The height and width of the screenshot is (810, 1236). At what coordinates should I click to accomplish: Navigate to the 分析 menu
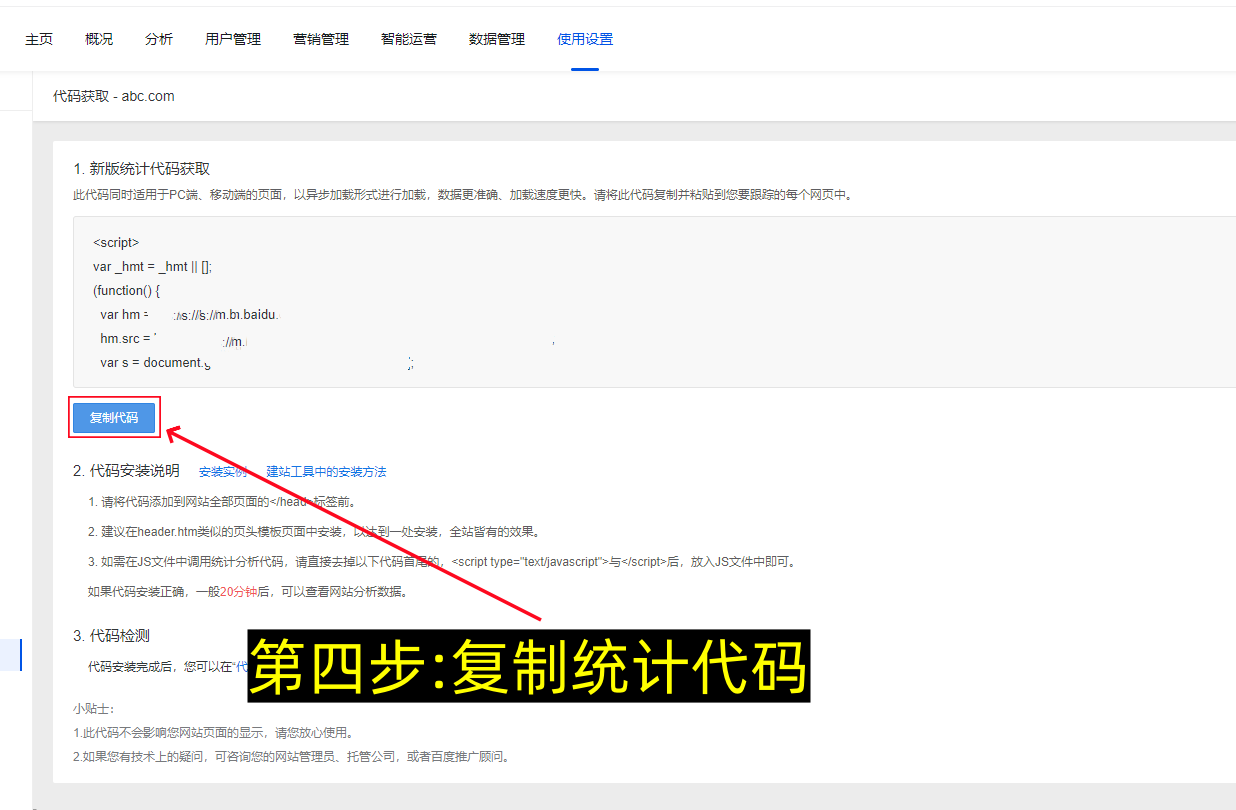[x=158, y=38]
